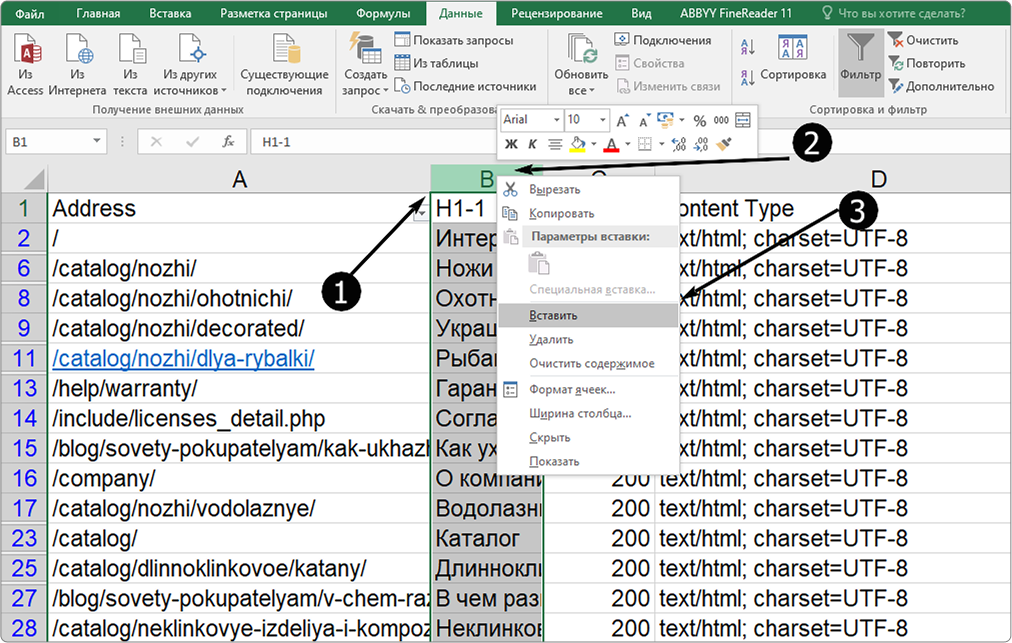Open the 'Формулы' ribbon tab
The height and width of the screenshot is (643, 1012).
[383, 13]
